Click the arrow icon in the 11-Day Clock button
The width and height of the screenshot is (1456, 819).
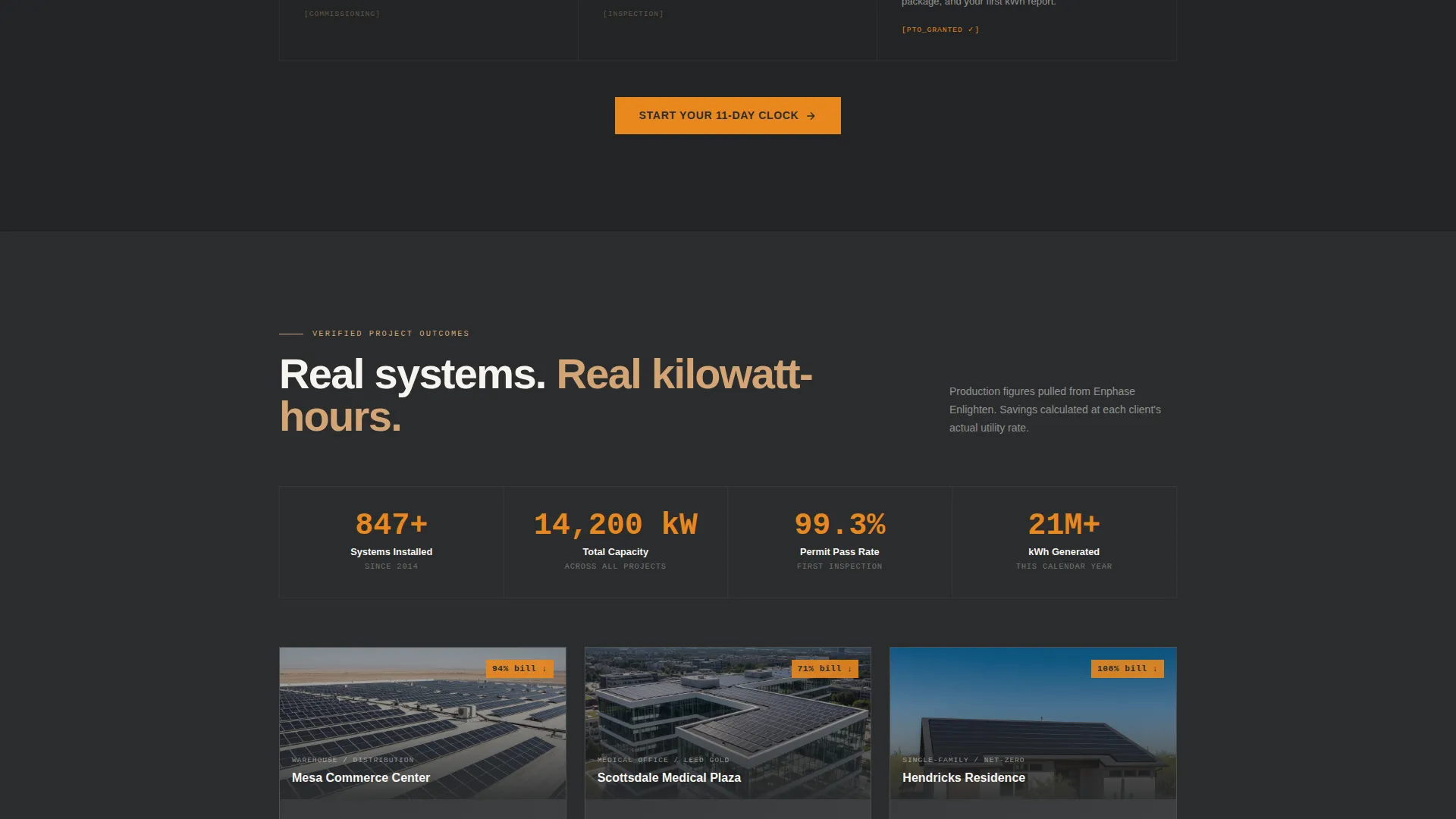coord(811,116)
